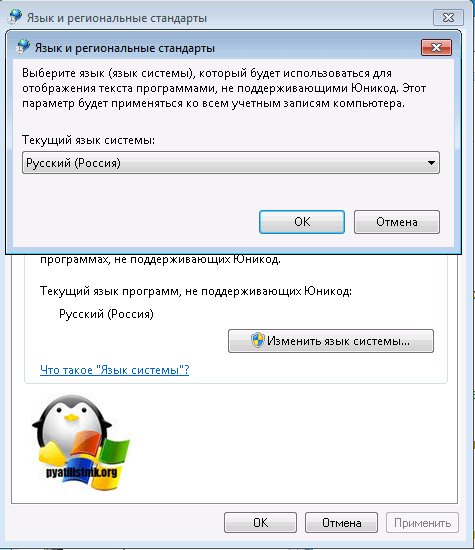
Task: Open the Русский (Россия) system language combo box
Action: [230, 163]
